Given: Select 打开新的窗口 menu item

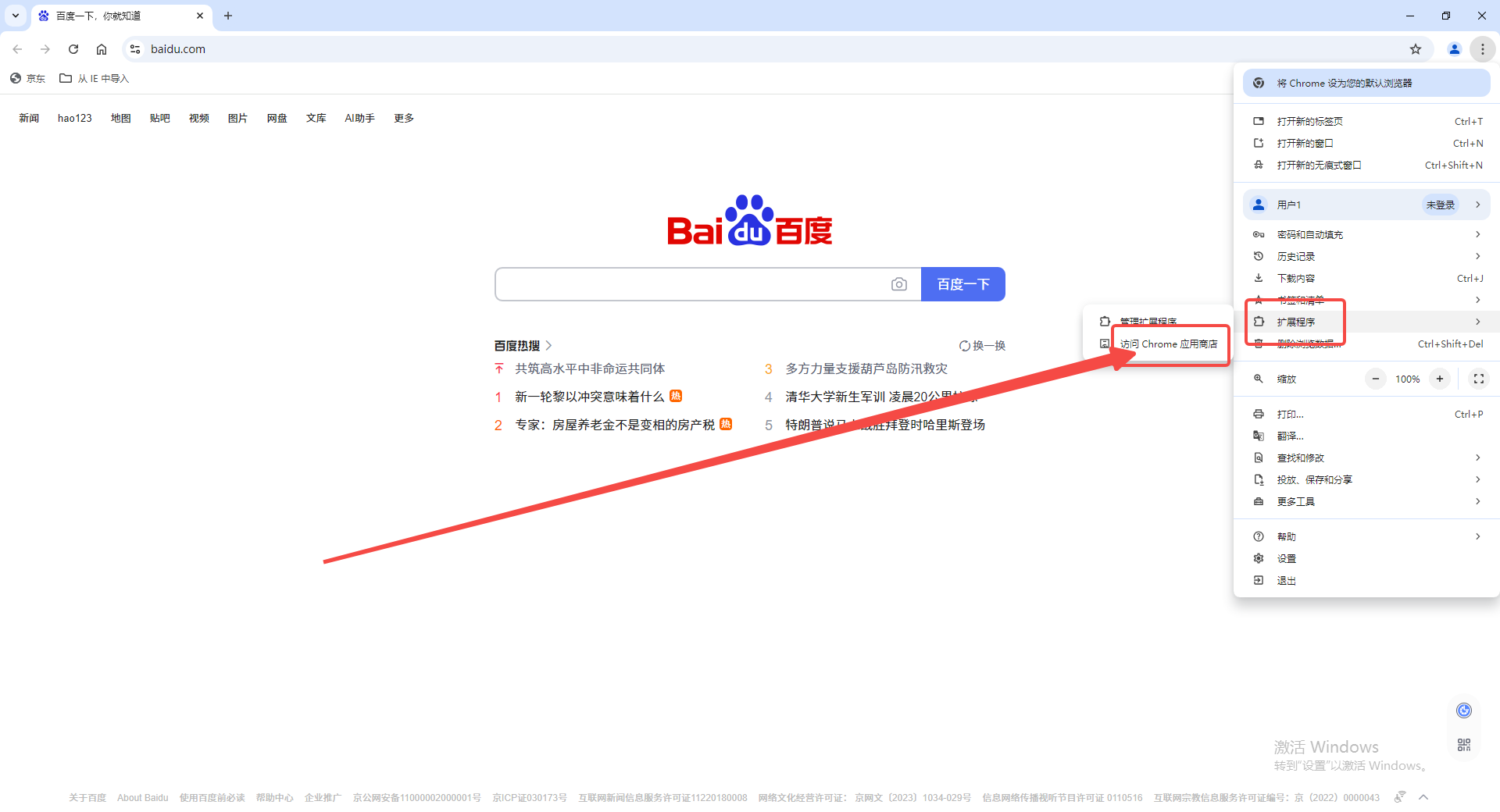Looking at the screenshot, I should coord(1366,143).
